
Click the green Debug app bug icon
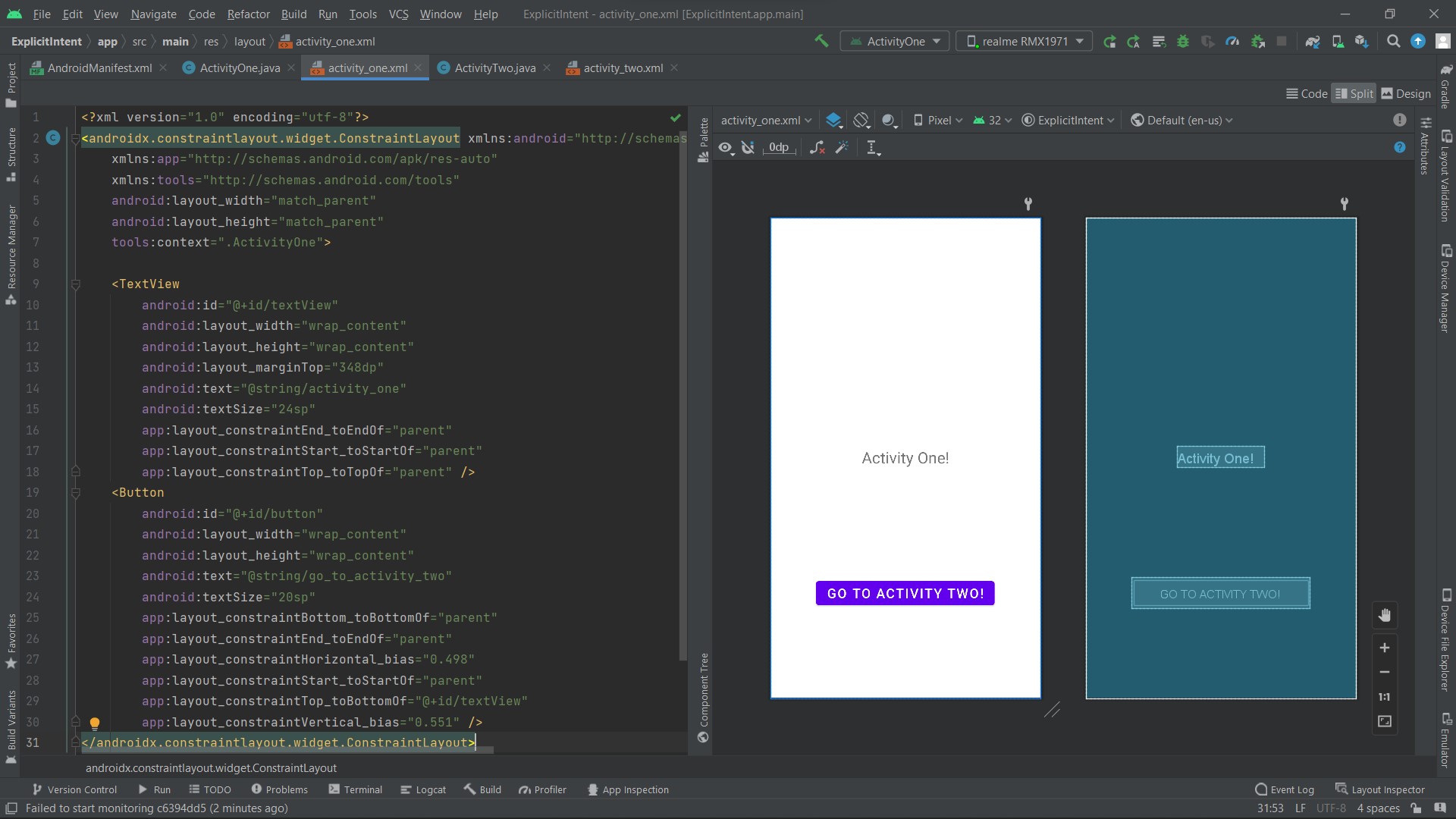coord(1183,41)
